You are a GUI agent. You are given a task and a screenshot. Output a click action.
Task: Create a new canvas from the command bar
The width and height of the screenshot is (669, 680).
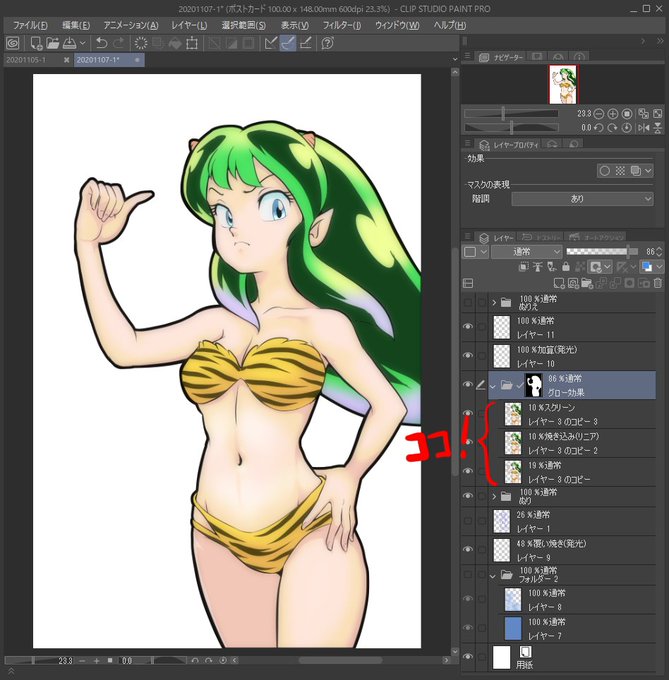(x=36, y=43)
